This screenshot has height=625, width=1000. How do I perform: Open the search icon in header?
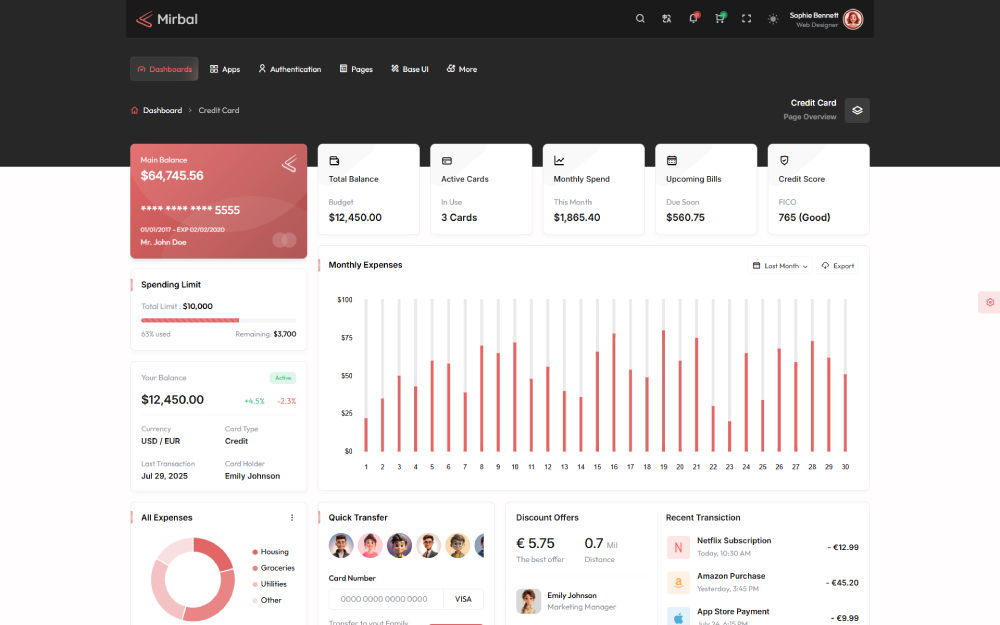pyautogui.click(x=640, y=19)
